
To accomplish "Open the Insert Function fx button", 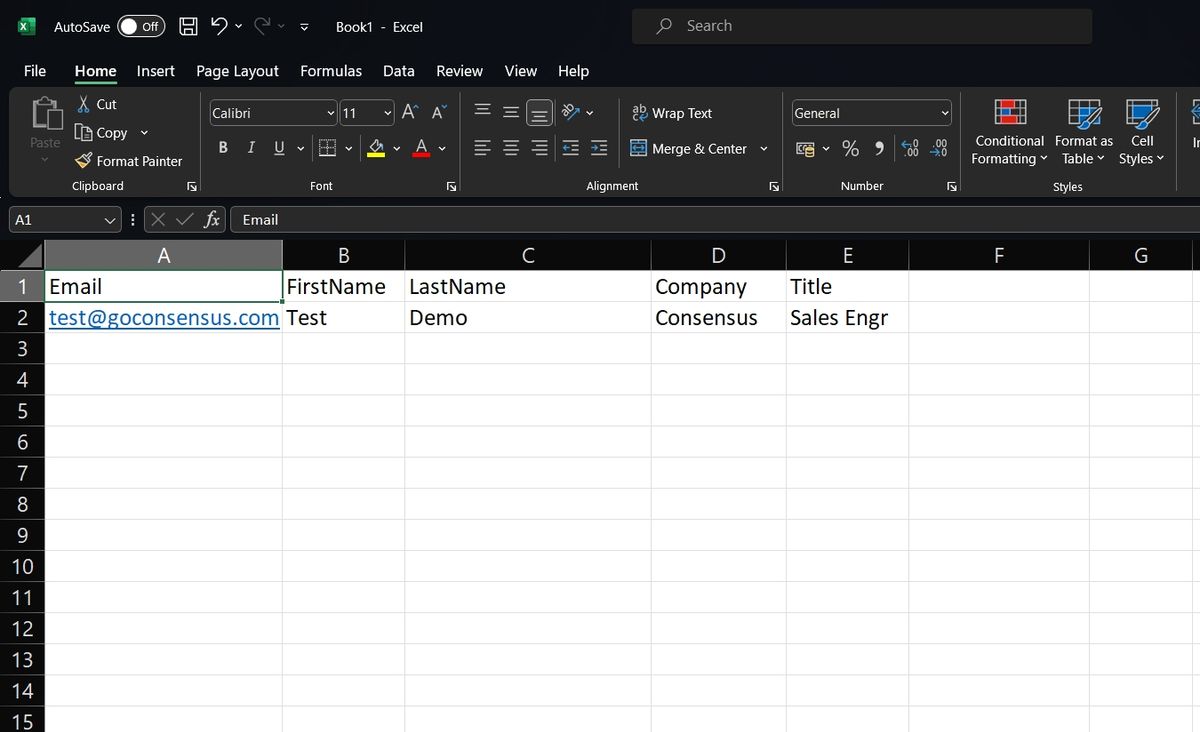I will click(212, 220).
